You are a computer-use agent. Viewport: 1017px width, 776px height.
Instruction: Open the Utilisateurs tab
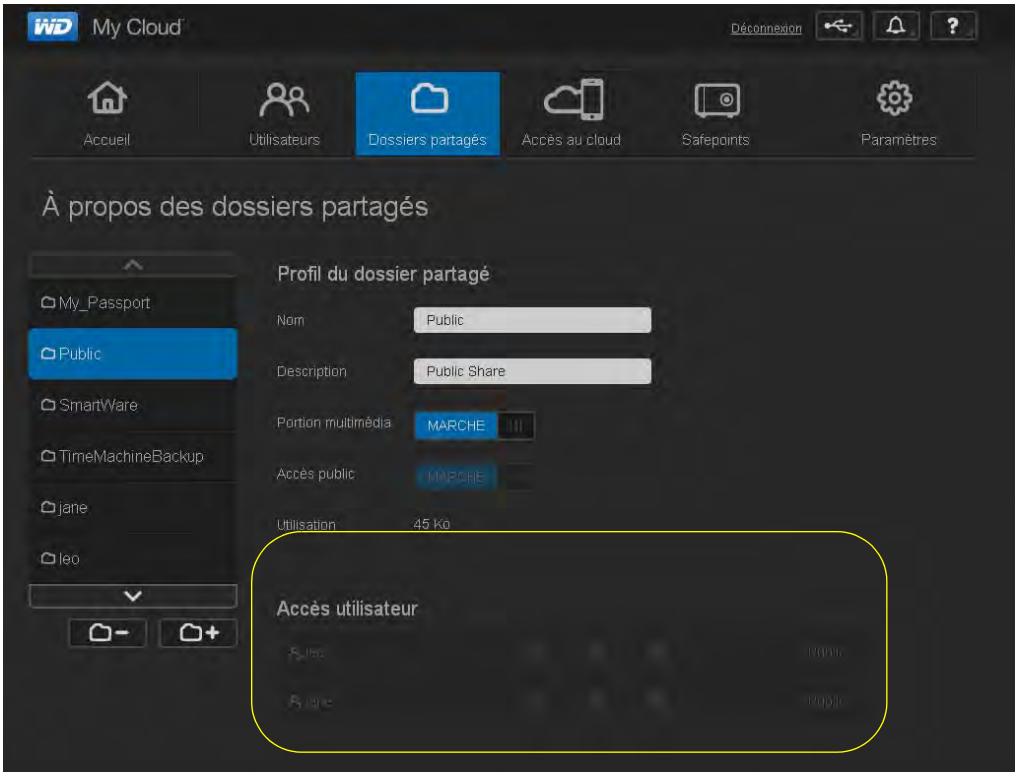pos(284,114)
